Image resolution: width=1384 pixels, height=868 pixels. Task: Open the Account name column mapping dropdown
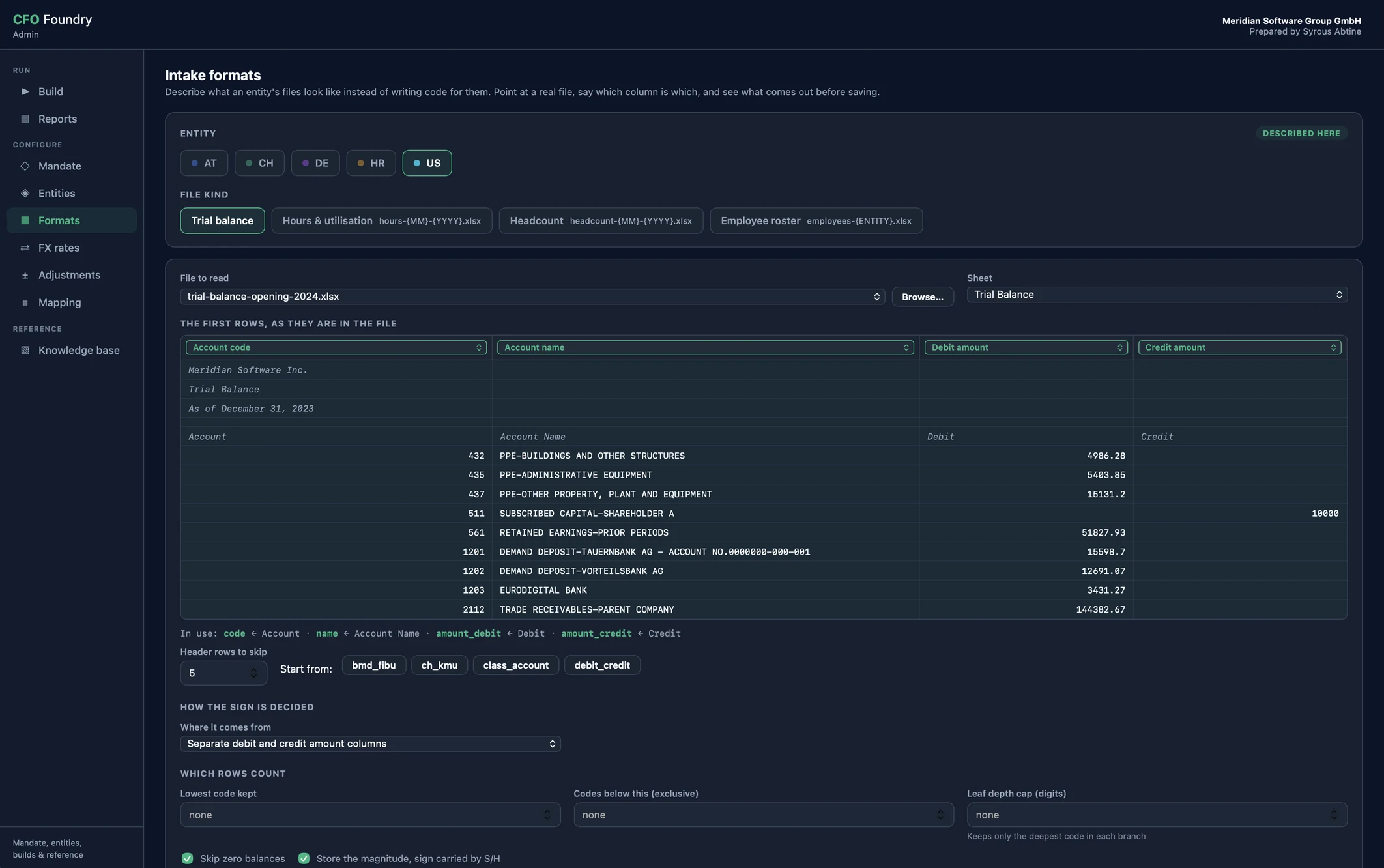pos(705,347)
